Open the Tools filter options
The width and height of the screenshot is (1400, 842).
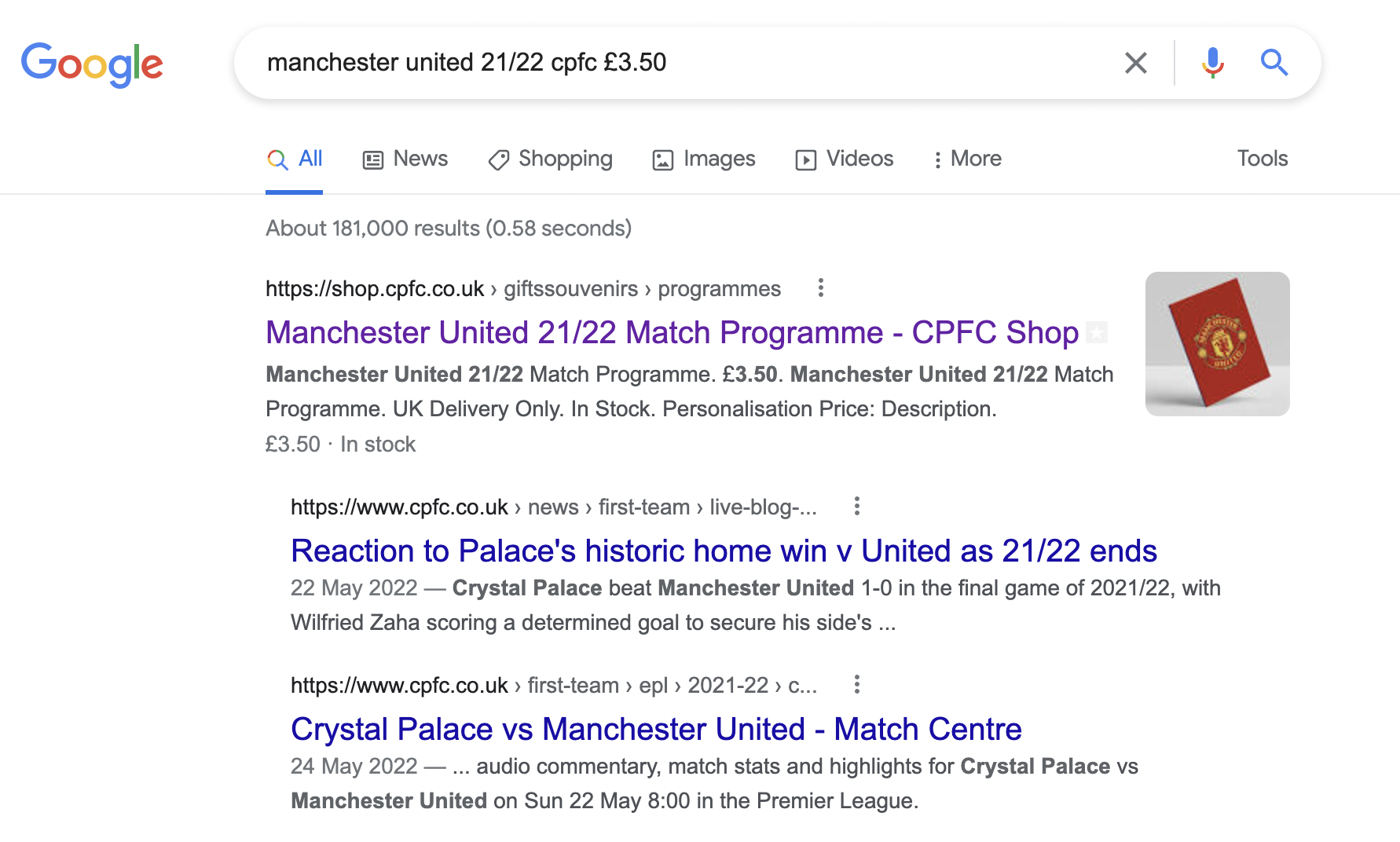[x=1262, y=159]
